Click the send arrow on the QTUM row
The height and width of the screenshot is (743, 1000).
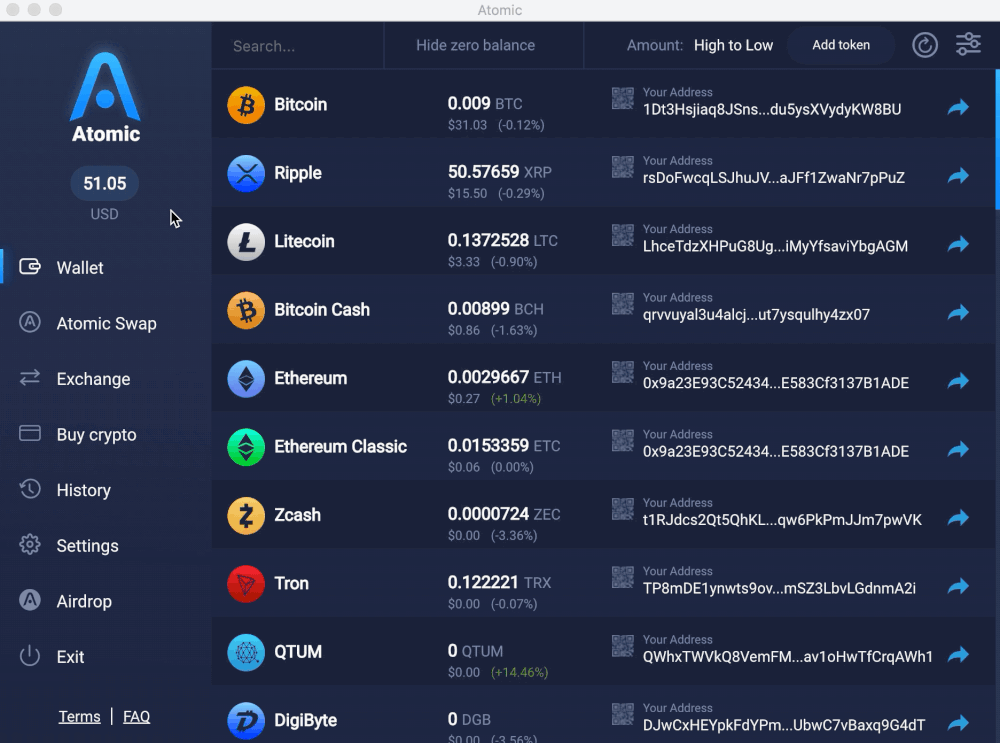coord(958,654)
